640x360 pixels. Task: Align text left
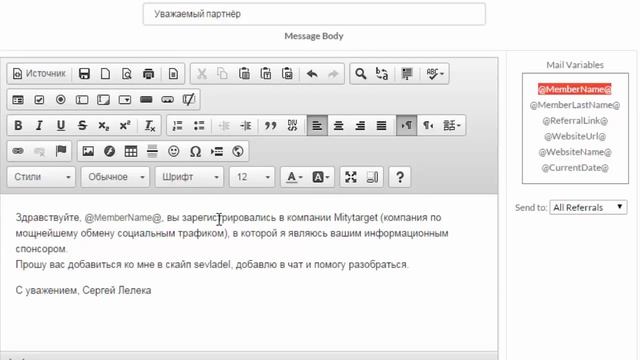click(317, 126)
